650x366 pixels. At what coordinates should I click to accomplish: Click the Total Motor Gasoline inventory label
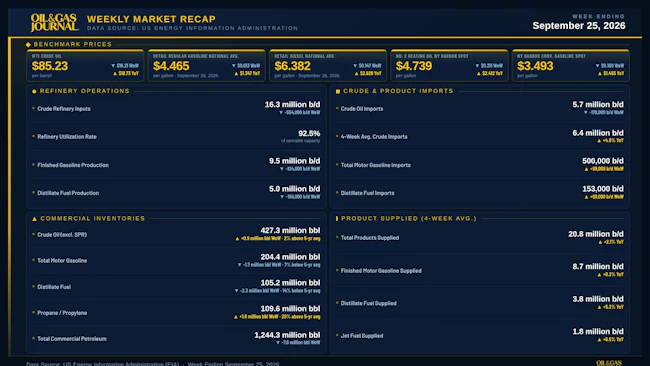(62, 261)
